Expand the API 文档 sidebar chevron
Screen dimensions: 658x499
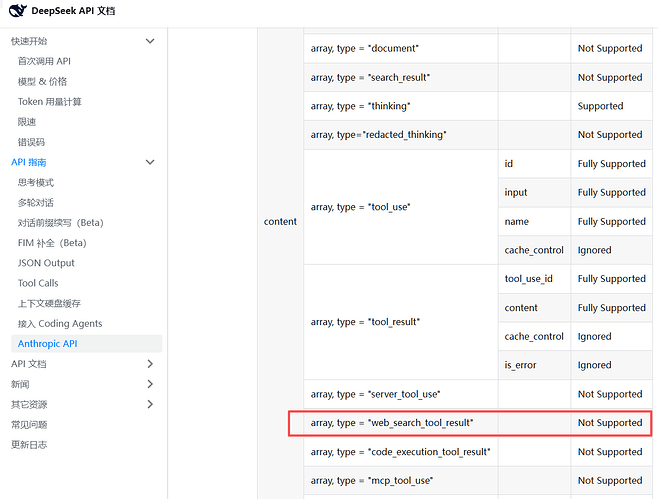point(150,364)
